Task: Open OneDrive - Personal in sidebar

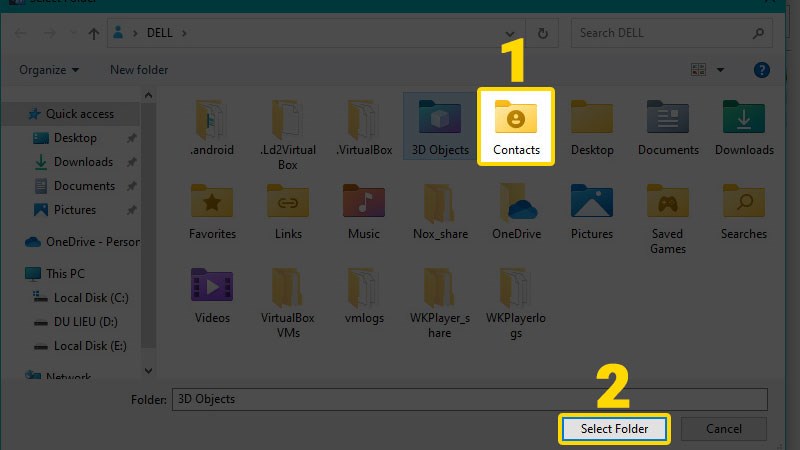Action: point(82,242)
